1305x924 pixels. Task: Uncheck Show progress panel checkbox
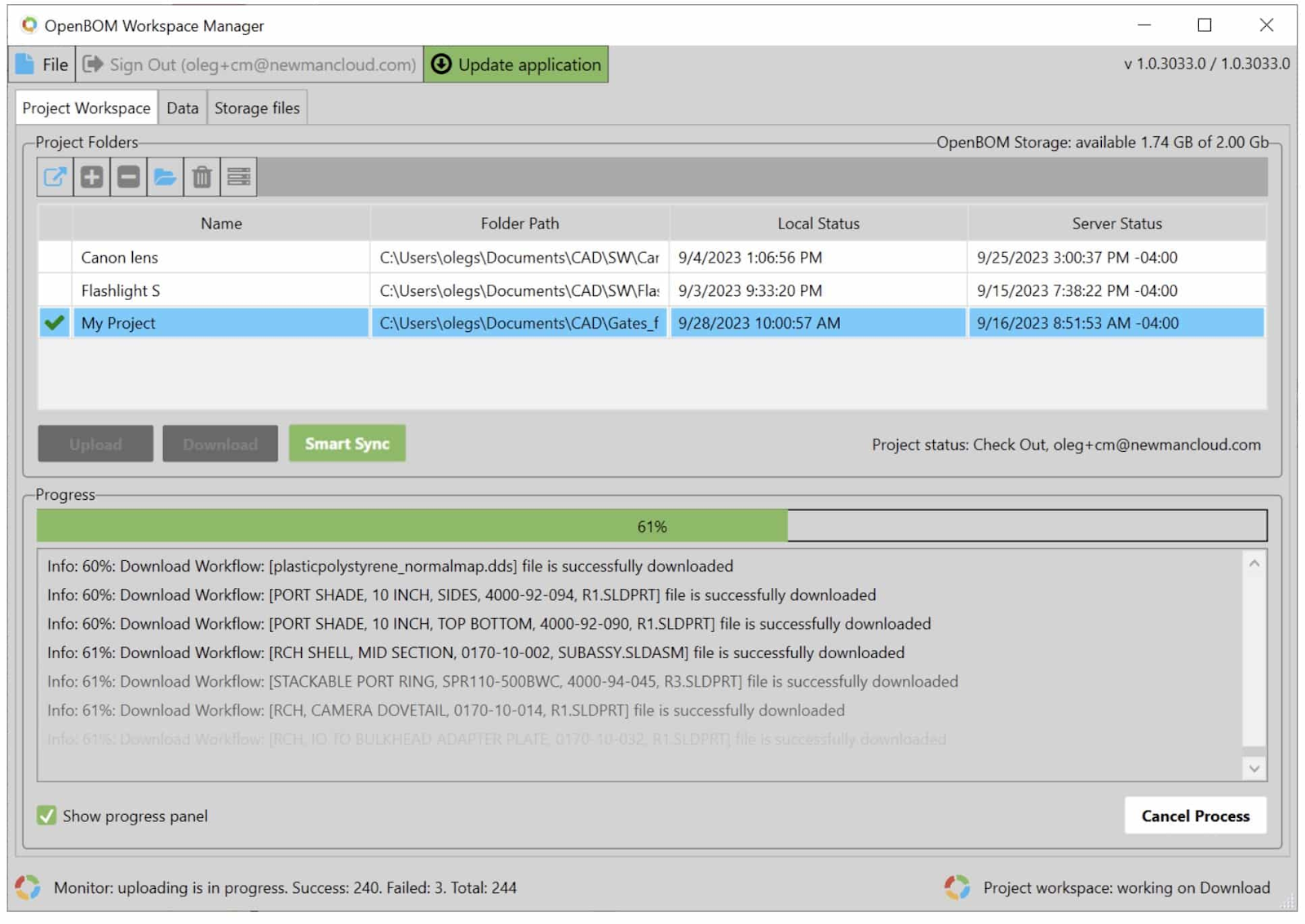click(x=46, y=816)
